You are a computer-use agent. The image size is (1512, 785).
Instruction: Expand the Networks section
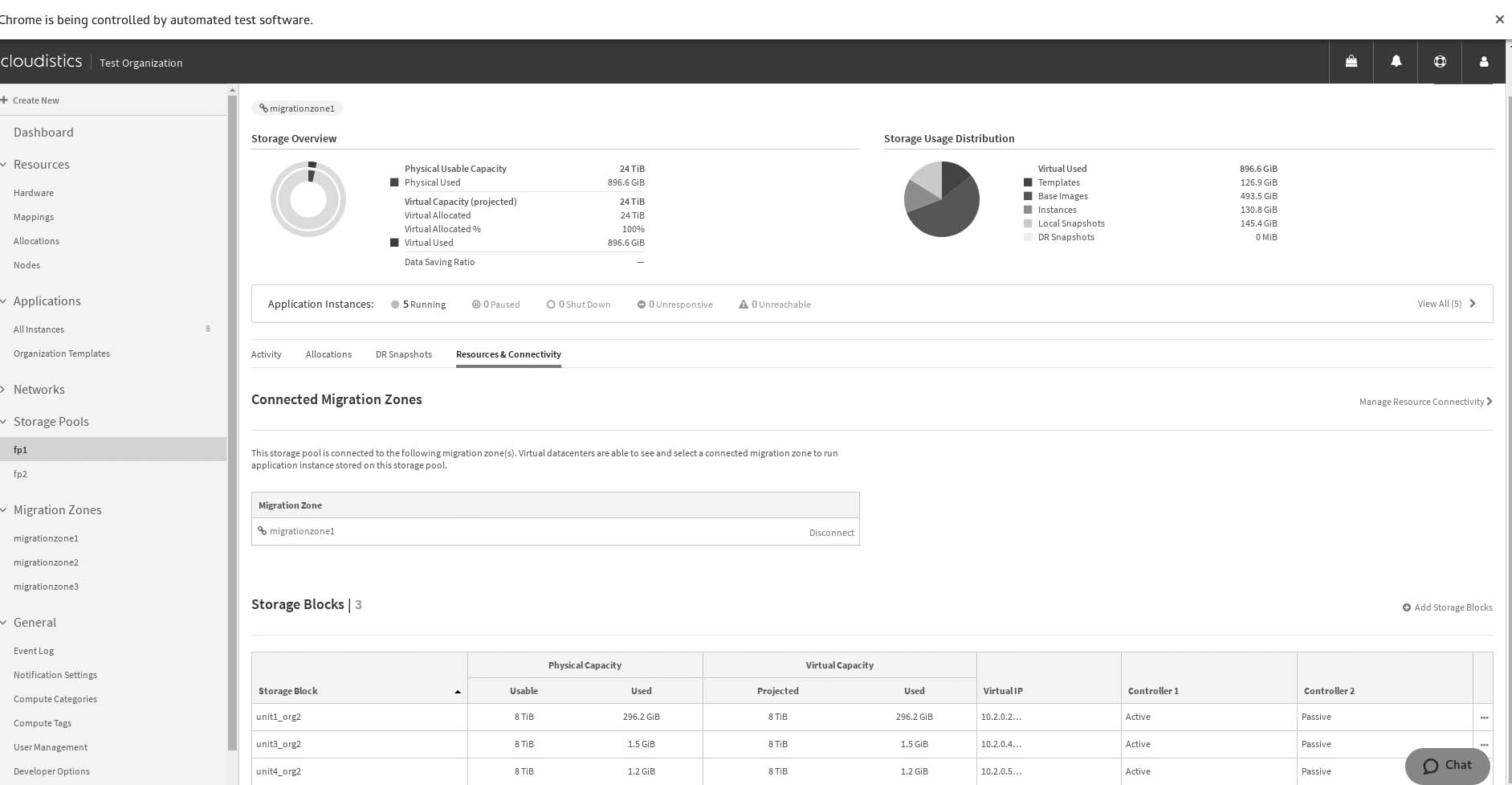5,390
